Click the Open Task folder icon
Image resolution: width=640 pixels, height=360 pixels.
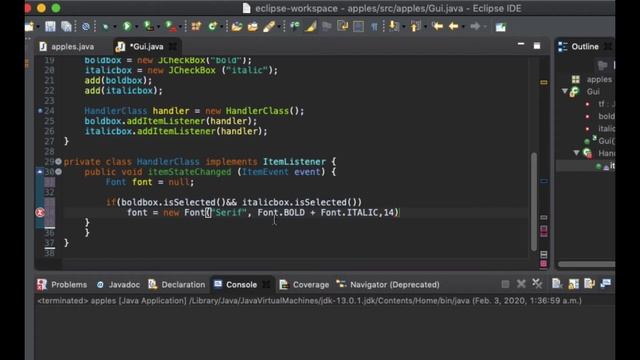pos(253,27)
